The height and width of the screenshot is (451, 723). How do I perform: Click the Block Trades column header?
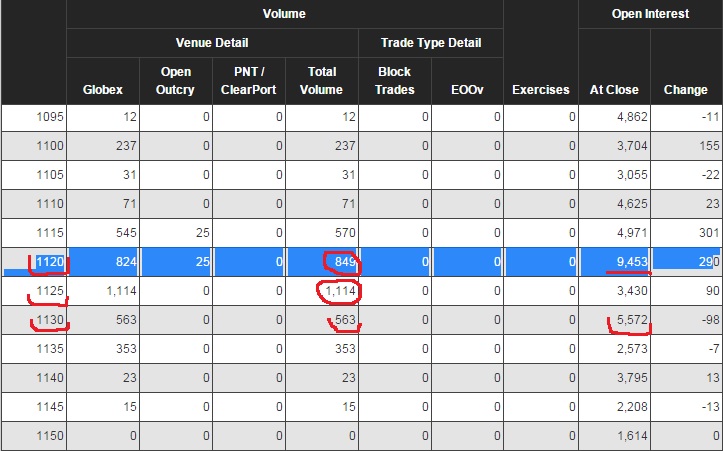click(x=395, y=81)
